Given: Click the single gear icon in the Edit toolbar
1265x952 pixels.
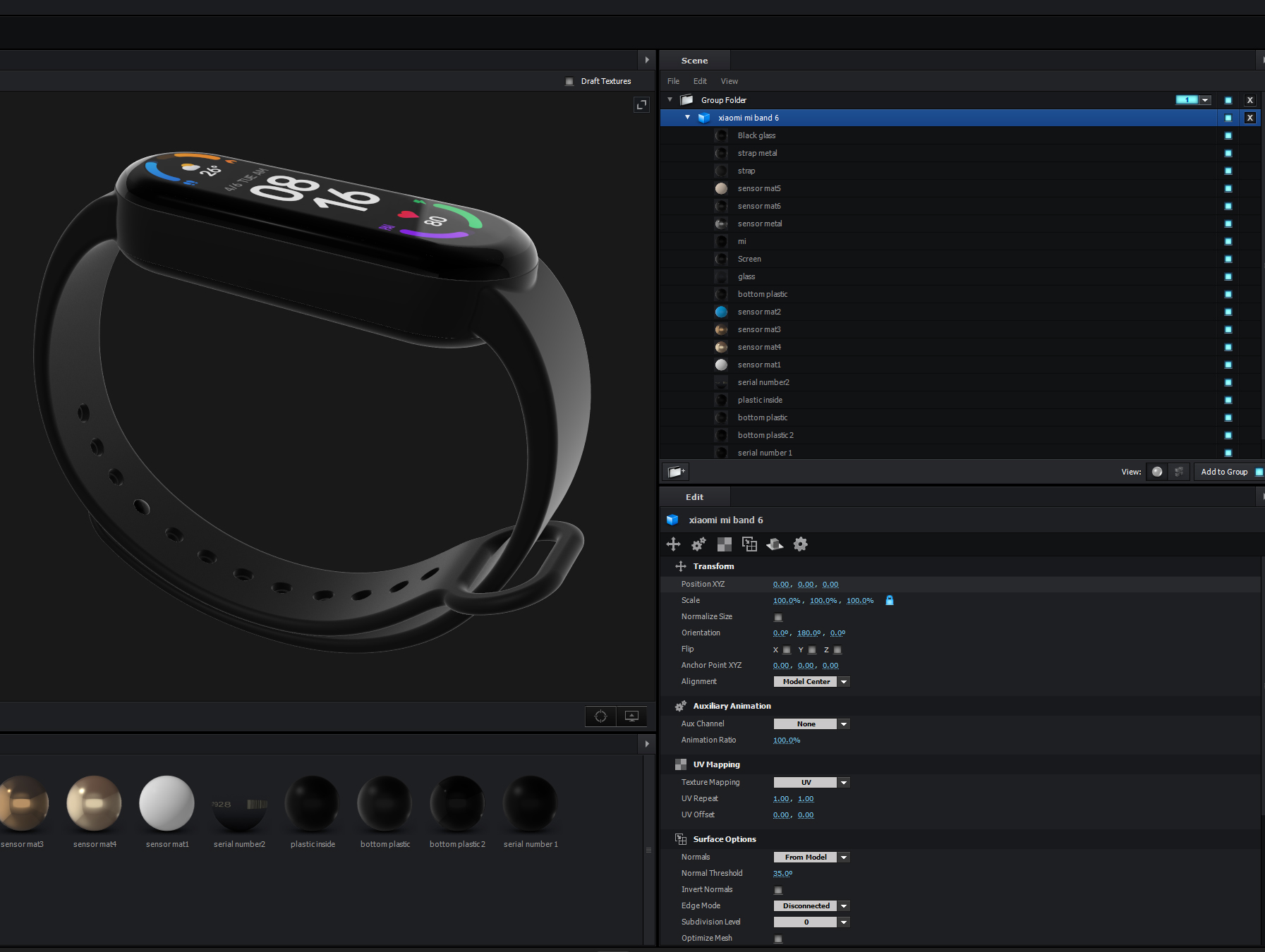Looking at the screenshot, I should pos(800,544).
